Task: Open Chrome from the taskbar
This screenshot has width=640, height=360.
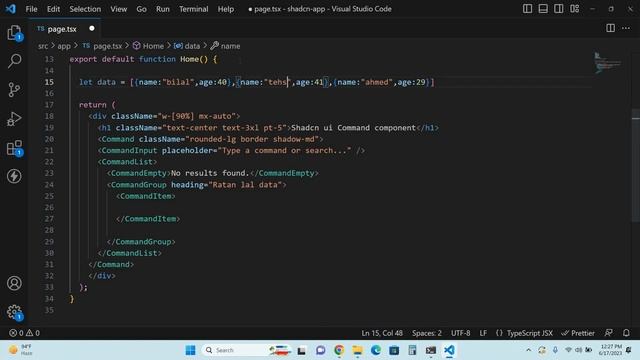Action: coord(339,350)
